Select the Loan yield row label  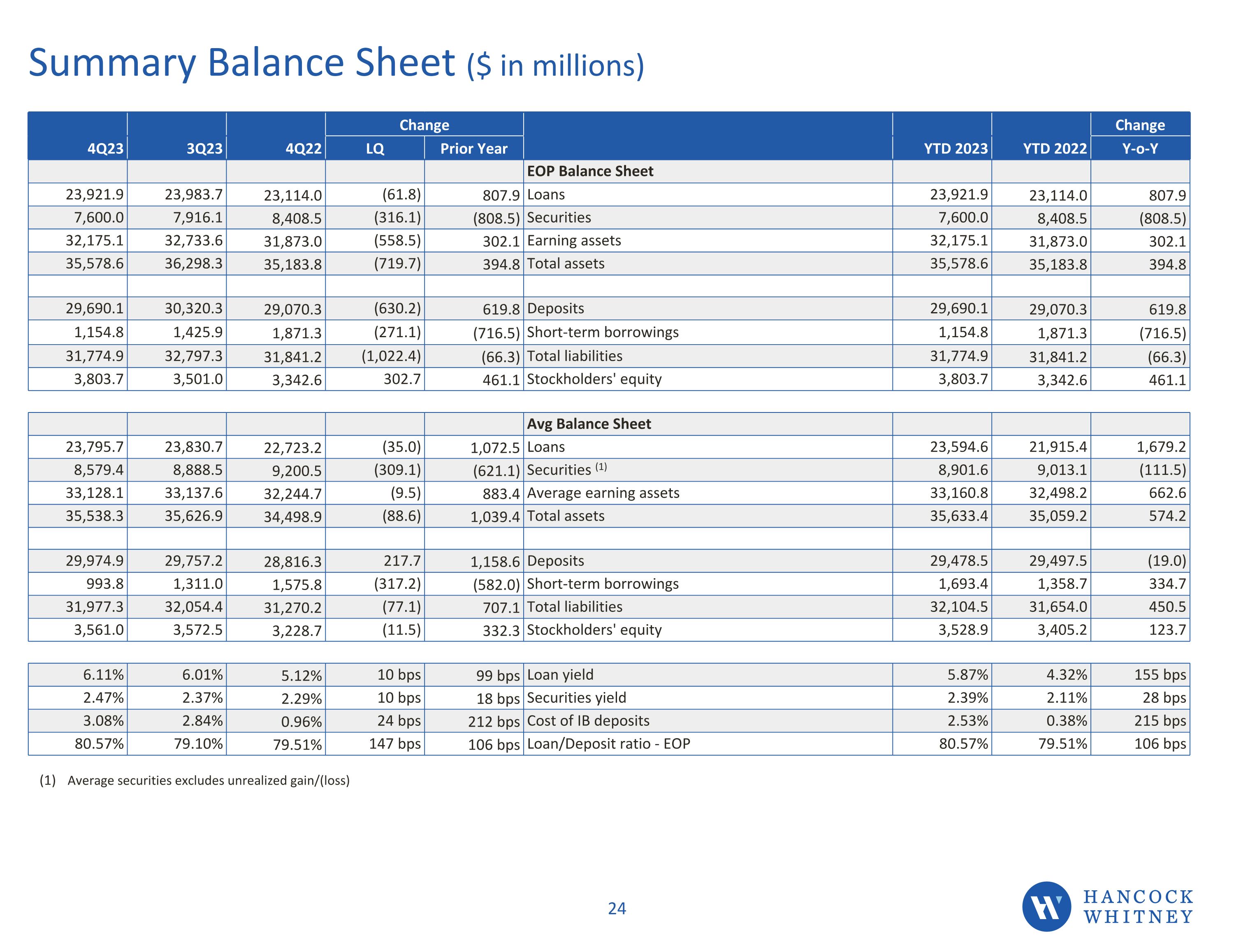pos(560,674)
